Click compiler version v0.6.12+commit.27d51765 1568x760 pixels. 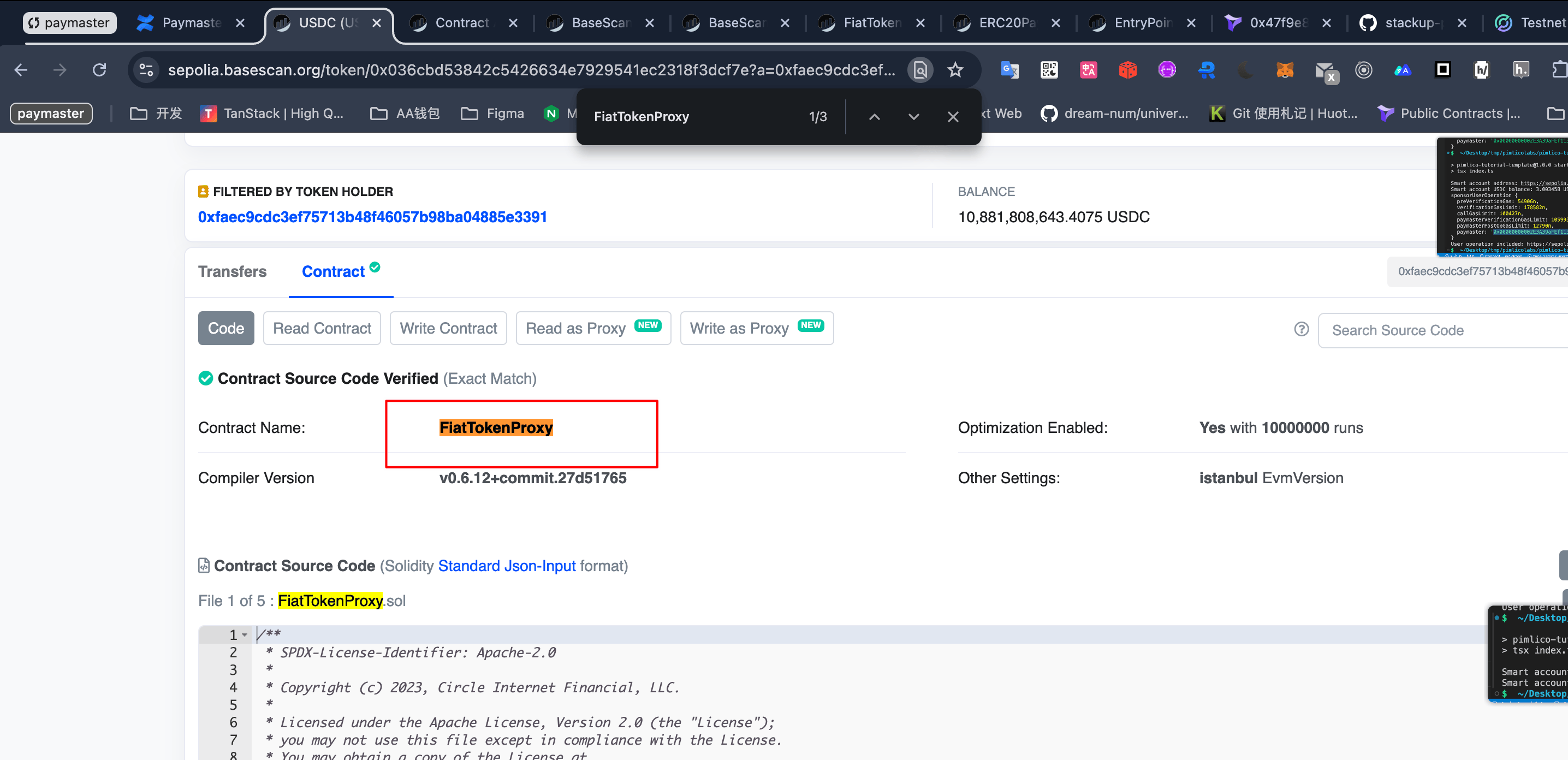(x=533, y=478)
